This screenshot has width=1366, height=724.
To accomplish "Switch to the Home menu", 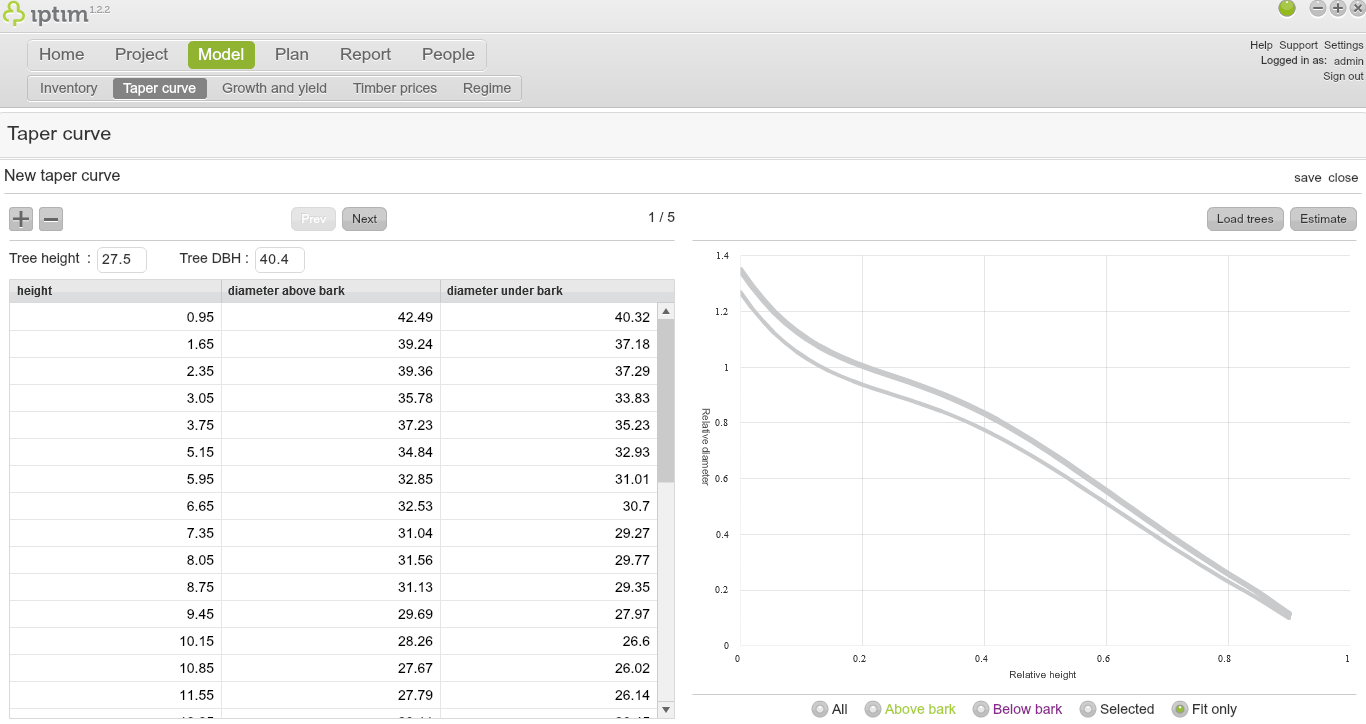I will coord(61,54).
